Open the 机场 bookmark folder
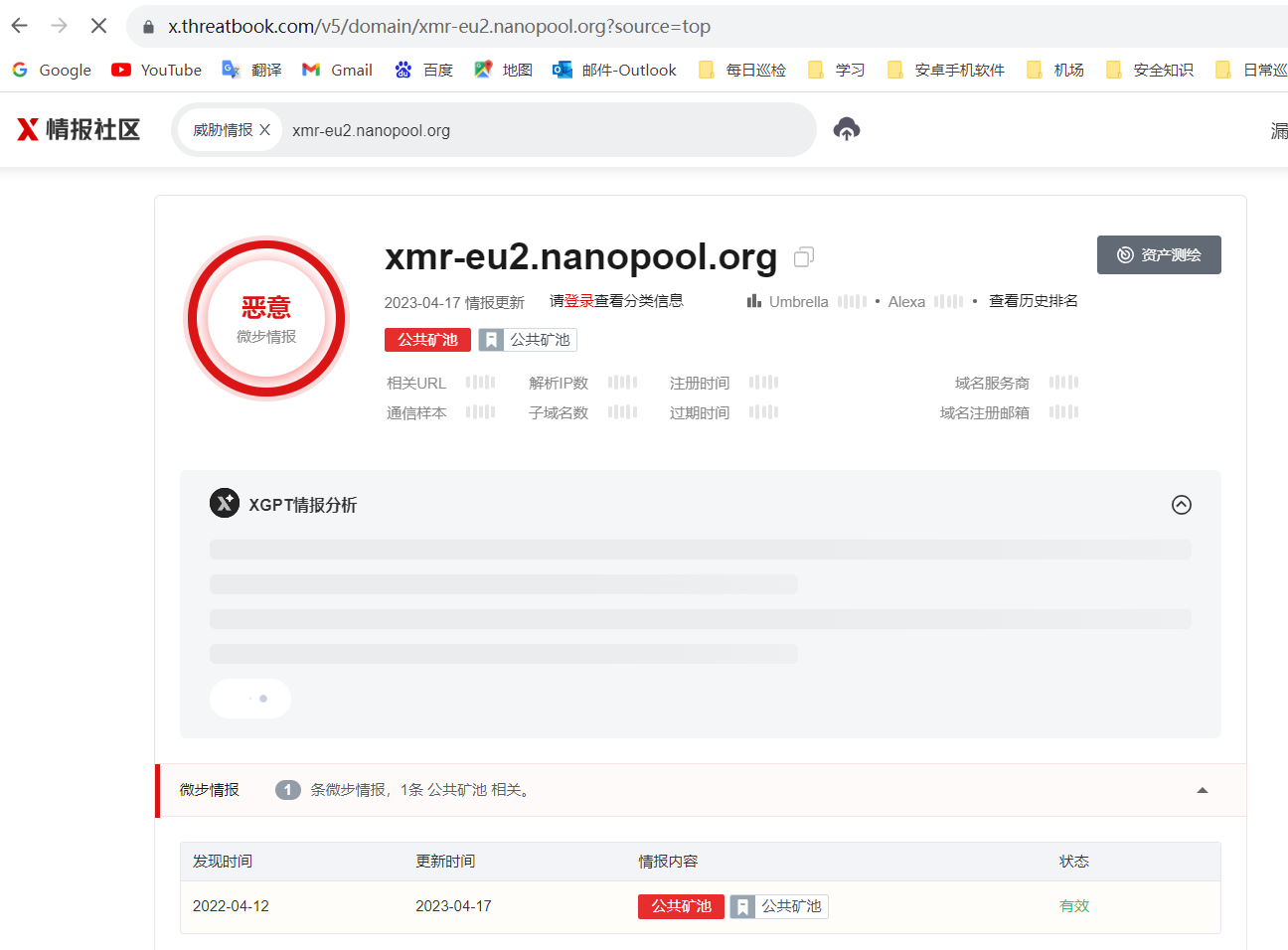 [x=1054, y=70]
